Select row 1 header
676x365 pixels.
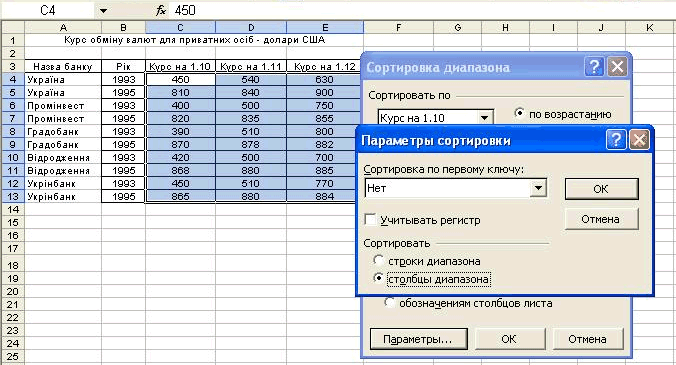coord(13,41)
